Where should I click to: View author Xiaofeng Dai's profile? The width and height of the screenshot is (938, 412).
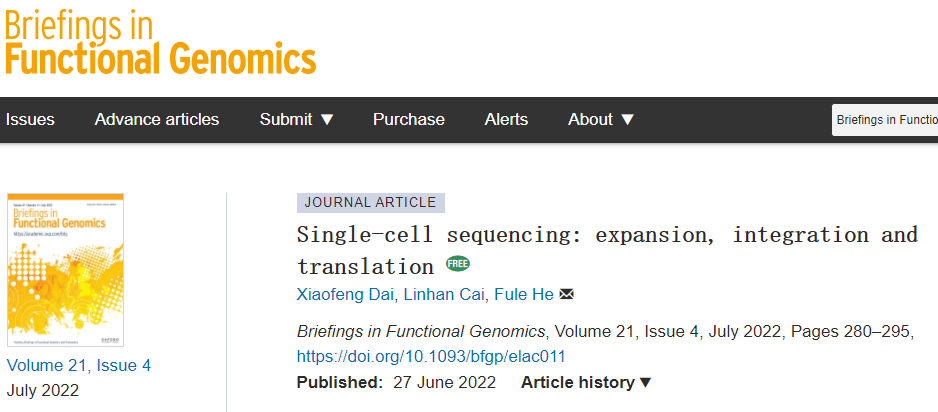pyautogui.click(x=347, y=294)
